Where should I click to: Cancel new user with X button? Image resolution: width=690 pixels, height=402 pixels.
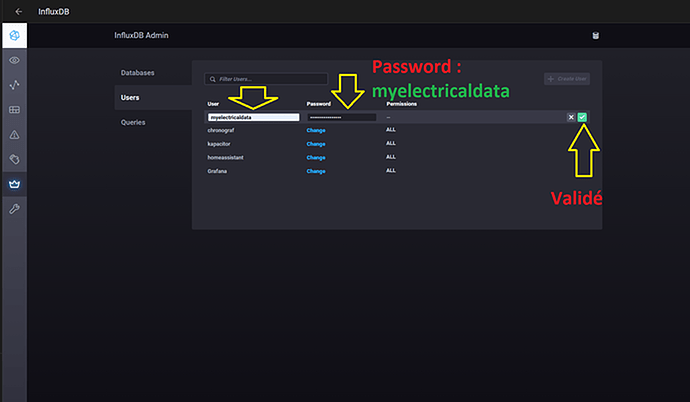571,117
